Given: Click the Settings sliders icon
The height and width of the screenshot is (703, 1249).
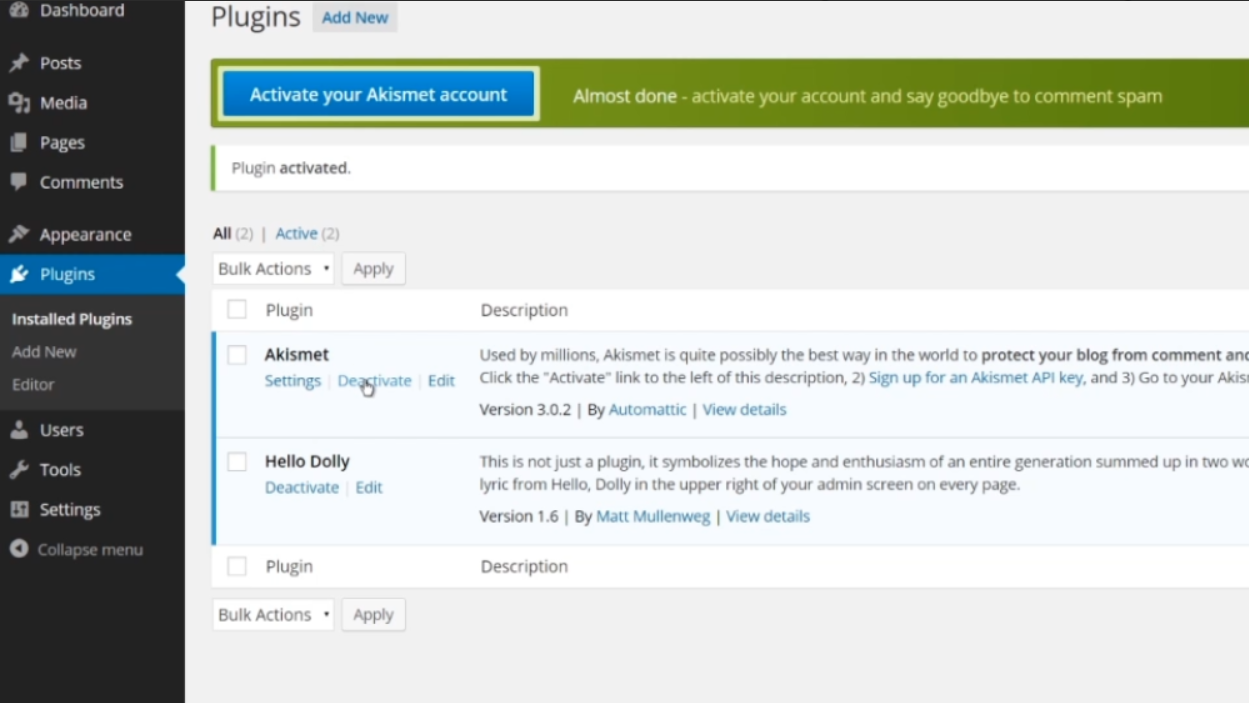Looking at the screenshot, I should pyautogui.click(x=19, y=510).
